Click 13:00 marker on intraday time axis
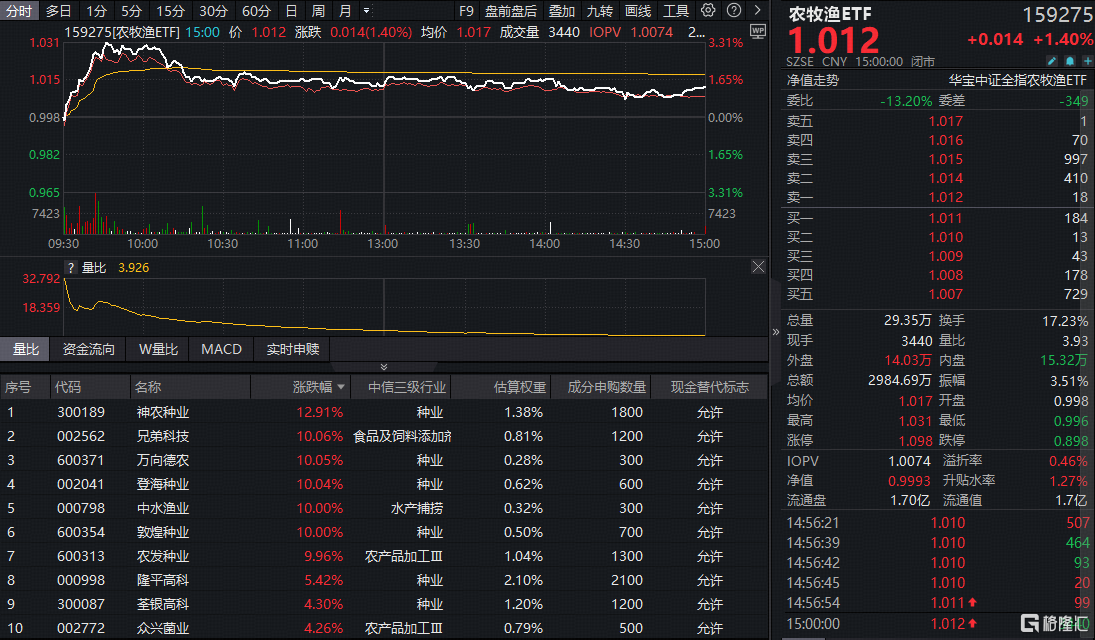Image resolution: width=1095 pixels, height=640 pixels. point(383,244)
